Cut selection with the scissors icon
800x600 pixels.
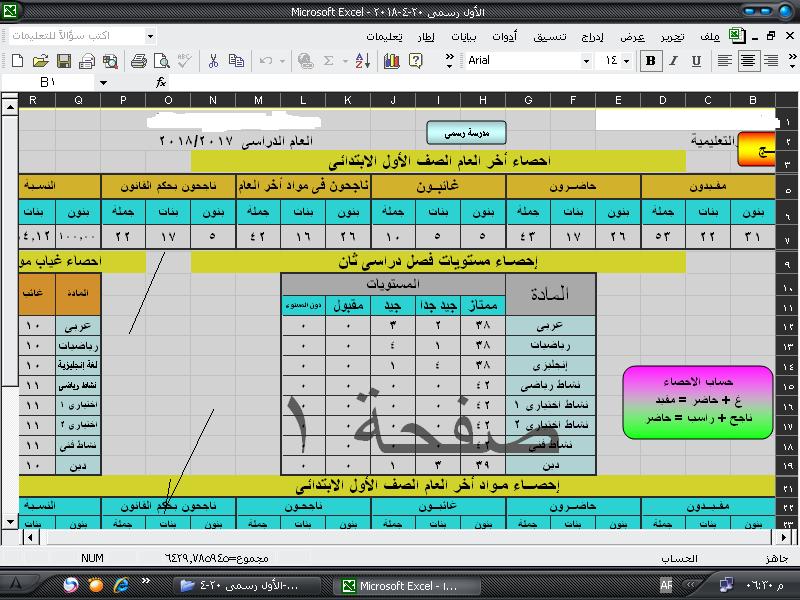(213, 61)
